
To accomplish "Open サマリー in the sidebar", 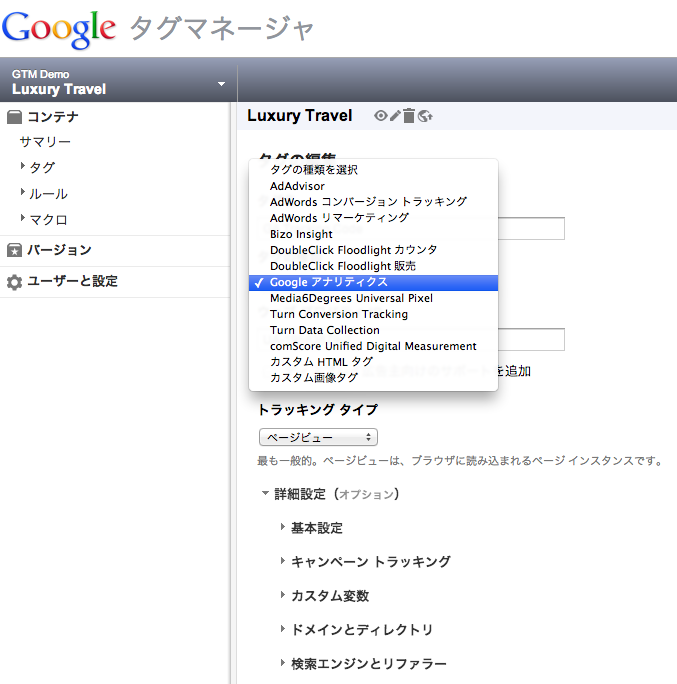I will tap(45, 142).
